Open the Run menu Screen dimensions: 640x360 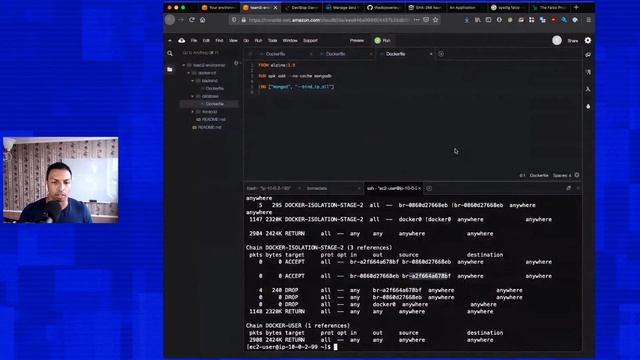(x=258, y=40)
